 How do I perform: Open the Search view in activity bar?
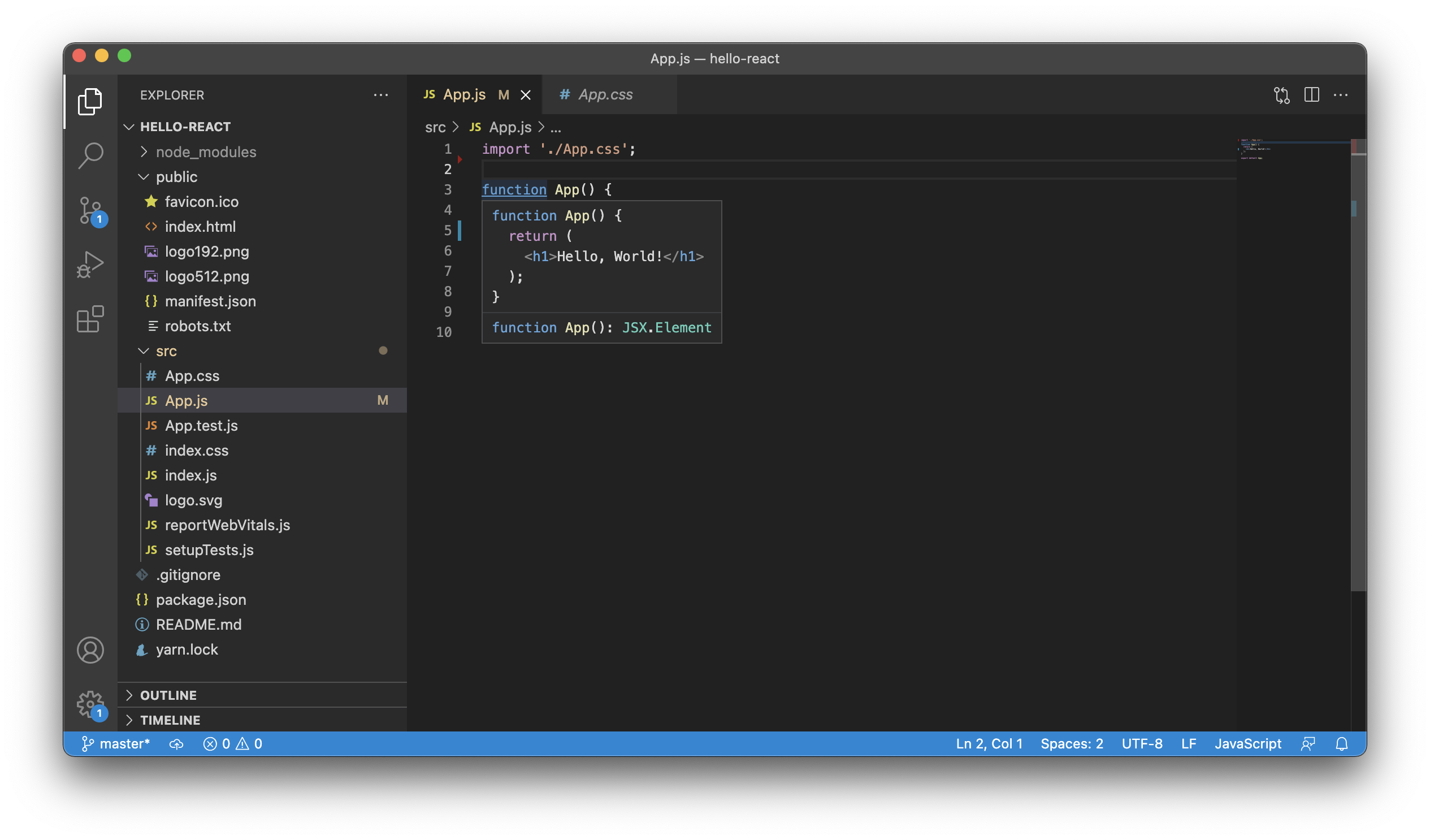pyautogui.click(x=90, y=155)
